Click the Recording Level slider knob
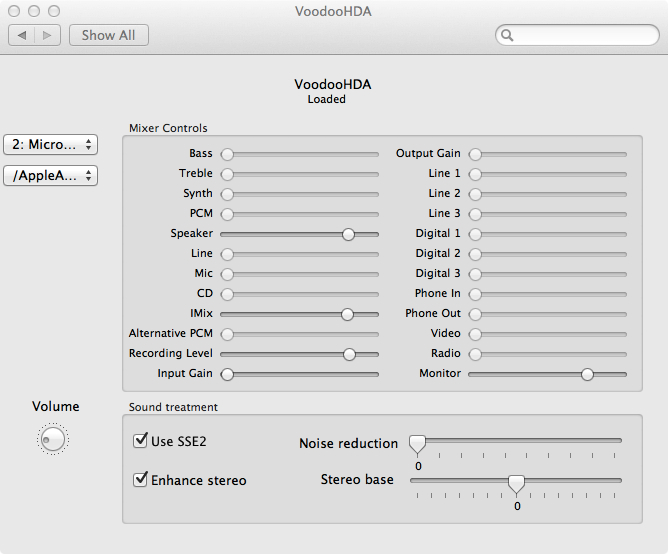668x554 pixels. tap(349, 354)
